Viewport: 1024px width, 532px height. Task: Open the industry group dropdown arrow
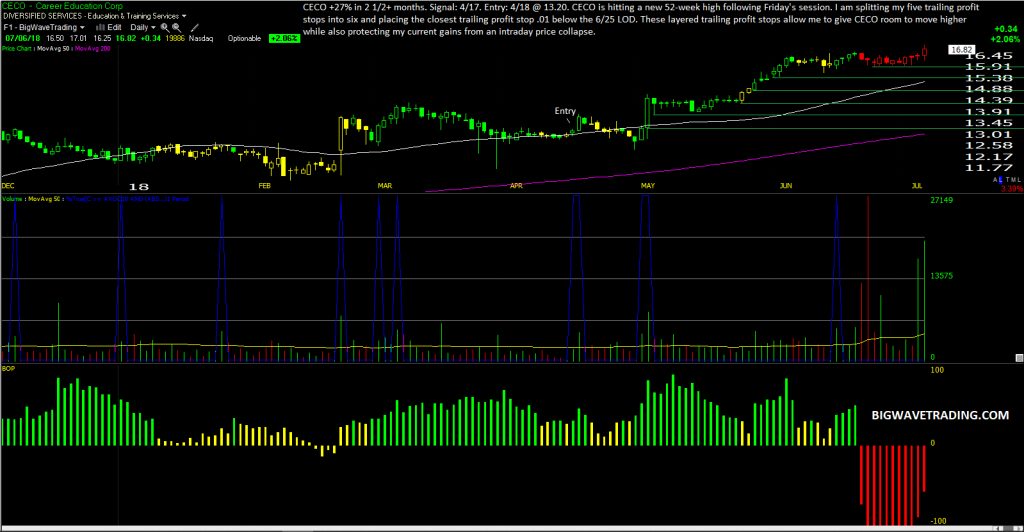point(184,16)
